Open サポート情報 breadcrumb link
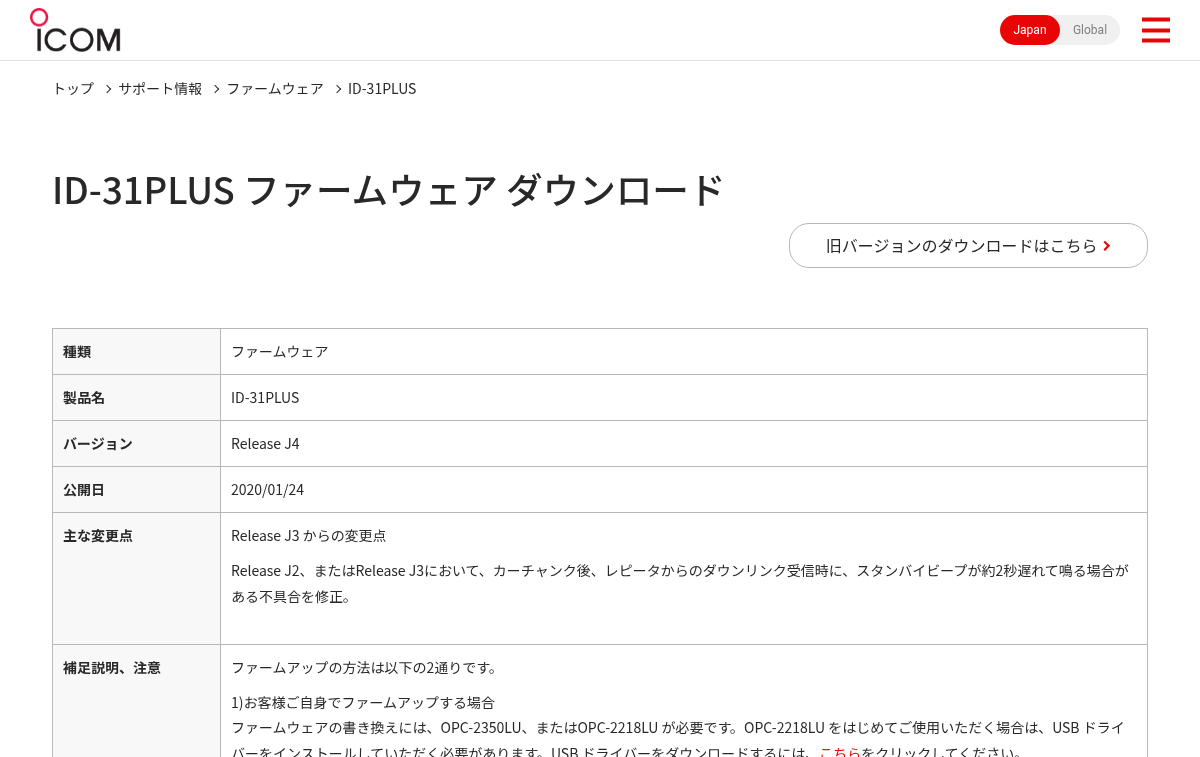Image resolution: width=1200 pixels, height=757 pixels. [160, 88]
